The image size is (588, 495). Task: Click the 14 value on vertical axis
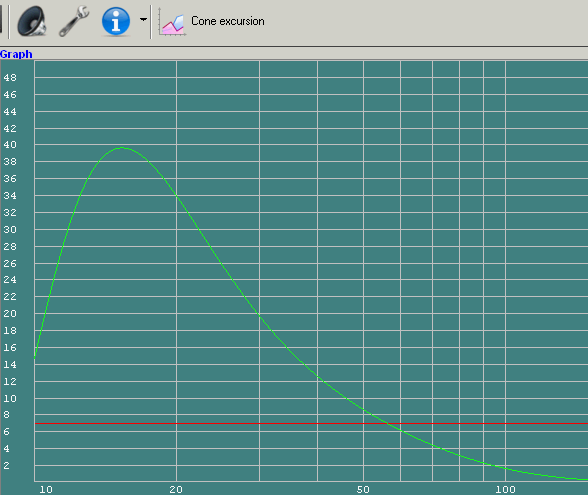[10, 364]
